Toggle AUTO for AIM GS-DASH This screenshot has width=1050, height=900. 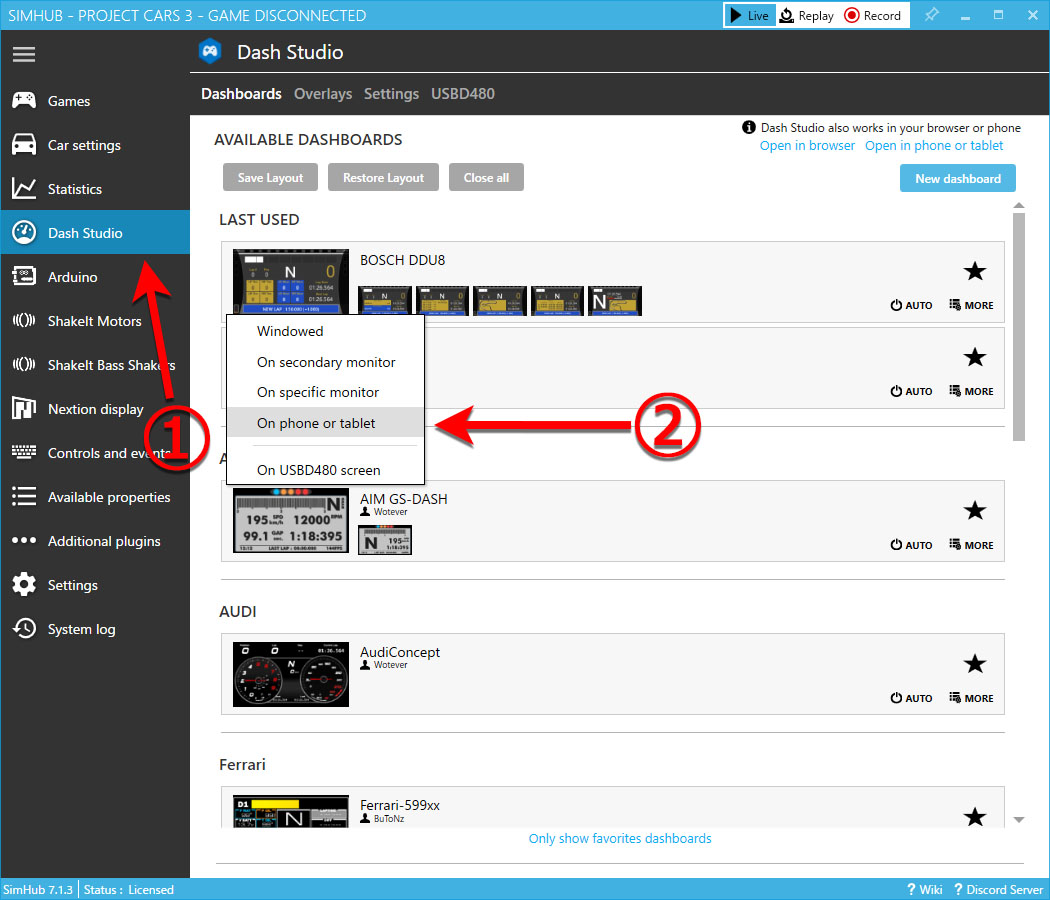tap(911, 545)
